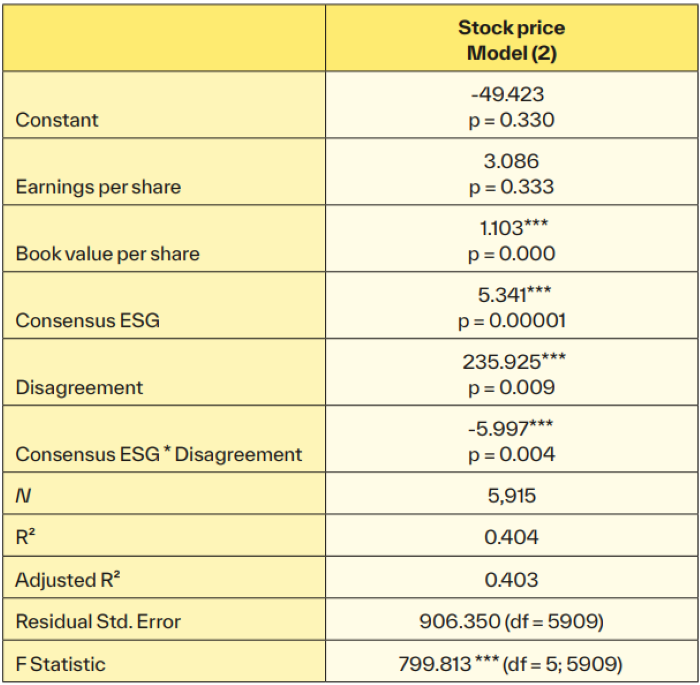Click the Consensus ESG * Disagreement label

click(x=158, y=455)
